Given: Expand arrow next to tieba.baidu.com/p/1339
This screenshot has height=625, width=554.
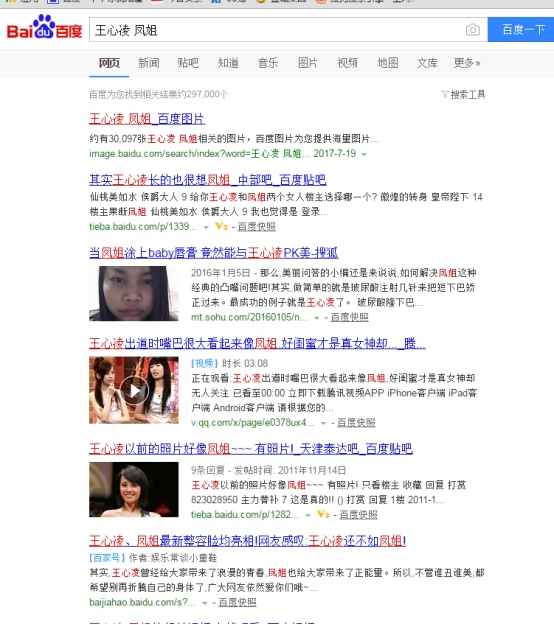Looking at the screenshot, I should tap(206, 227).
